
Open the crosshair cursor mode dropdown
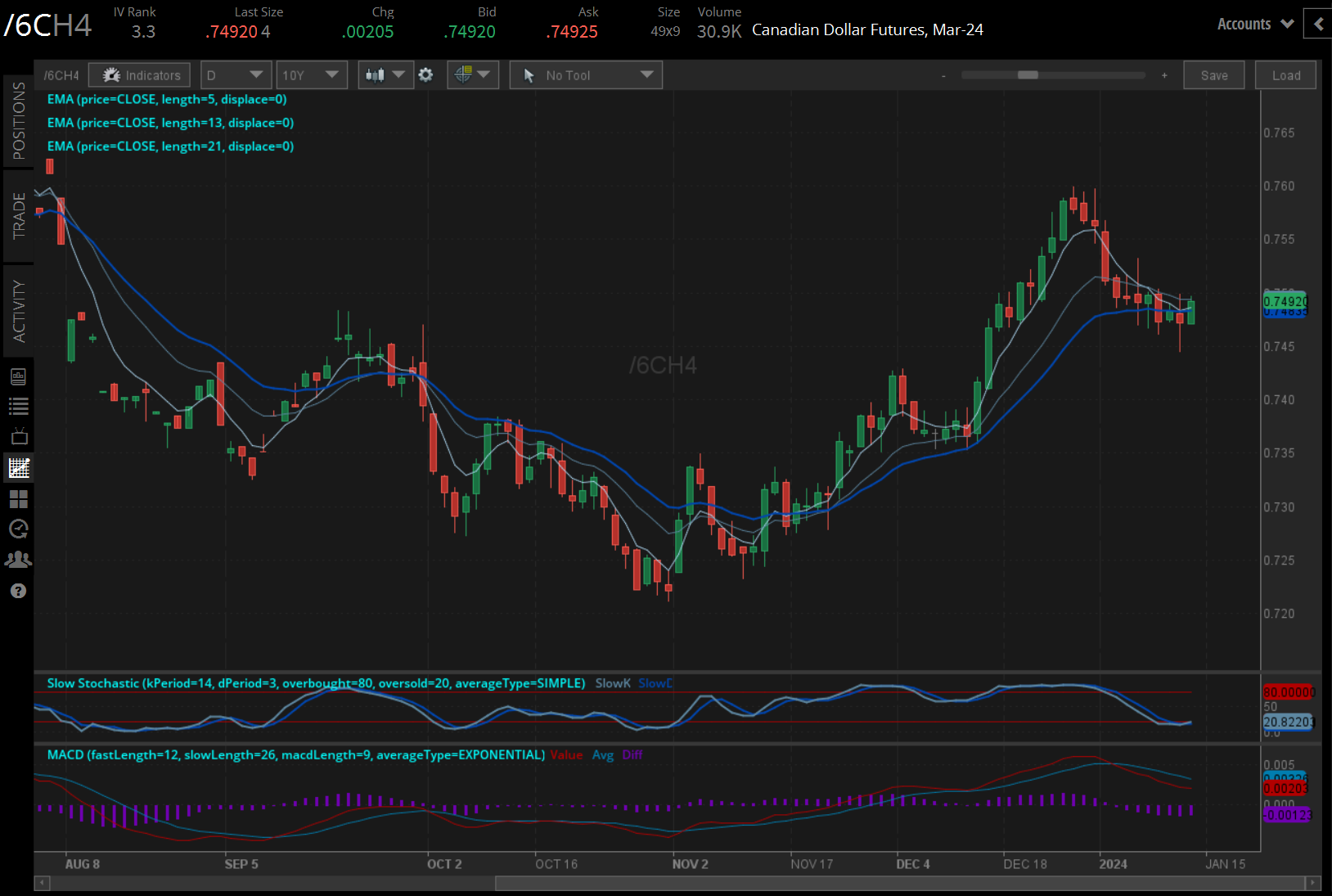click(x=472, y=75)
